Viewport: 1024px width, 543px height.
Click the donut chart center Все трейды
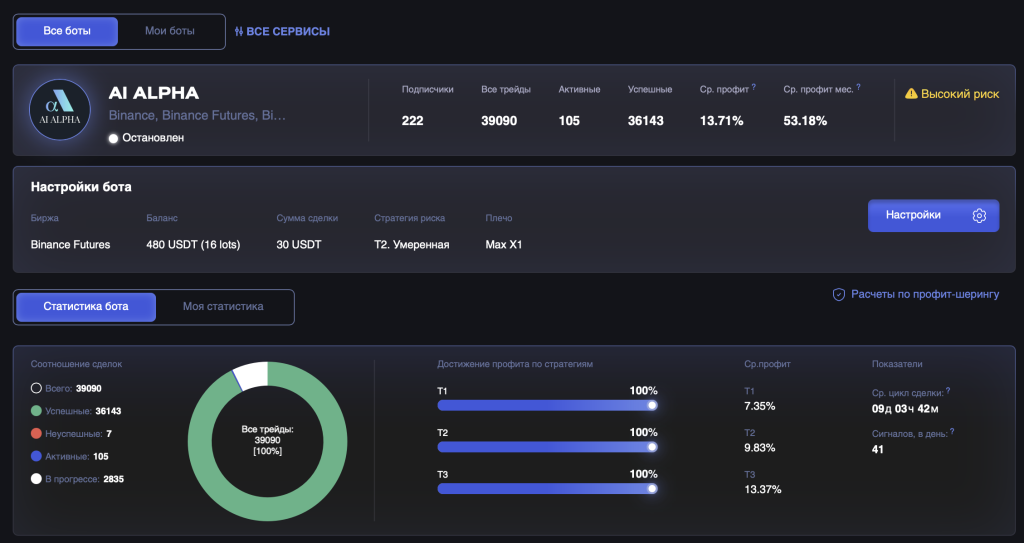point(268,440)
